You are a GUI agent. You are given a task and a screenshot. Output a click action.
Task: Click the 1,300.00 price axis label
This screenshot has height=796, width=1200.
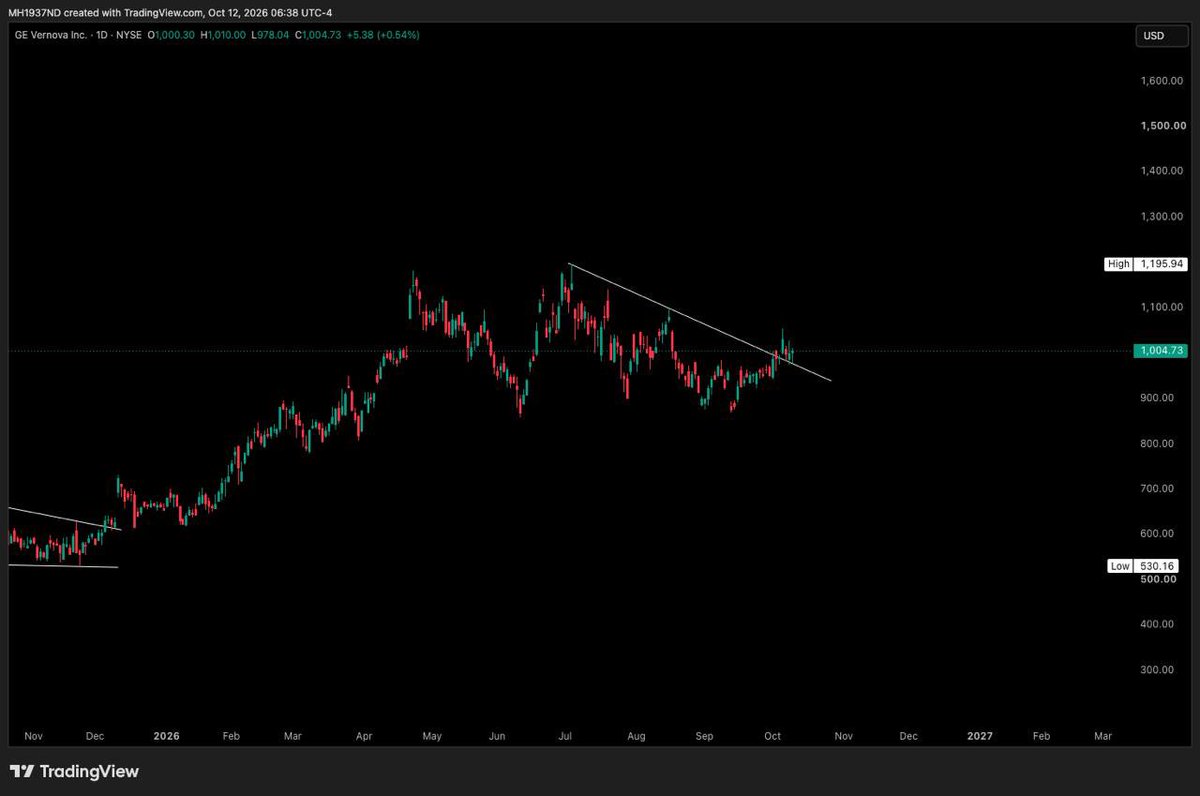(1160, 217)
